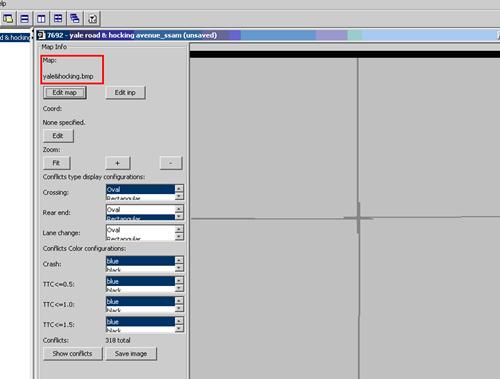Click the tile windows vertically toolbar icon
Image resolution: width=500 pixels, height=379 pixels.
(41, 18)
